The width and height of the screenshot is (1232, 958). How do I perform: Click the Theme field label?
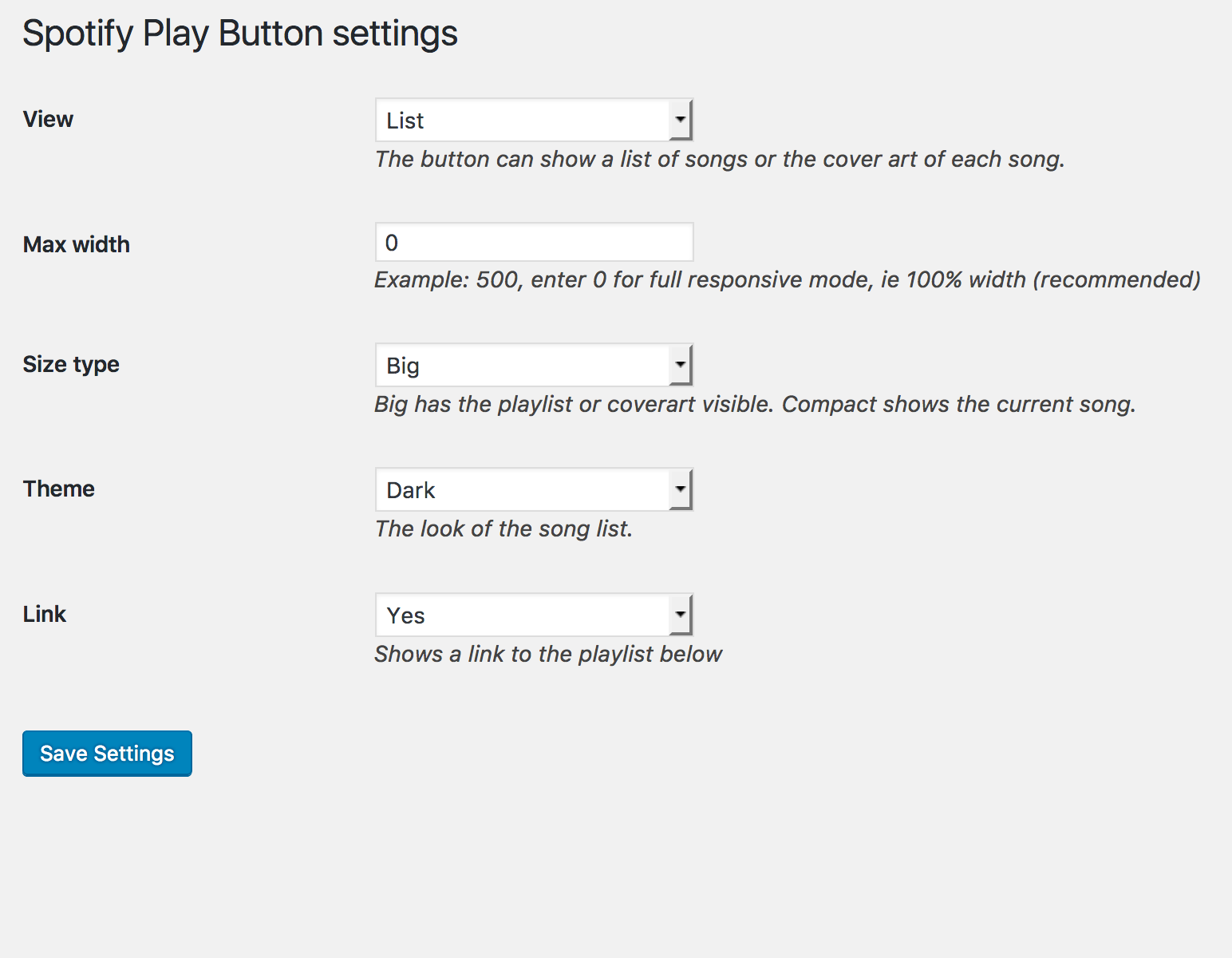(x=59, y=489)
